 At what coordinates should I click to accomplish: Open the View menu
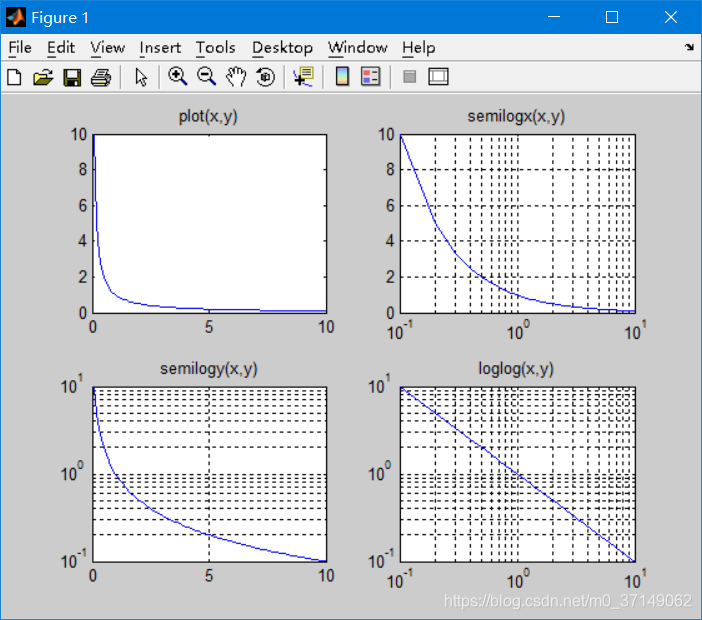point(107,47)
